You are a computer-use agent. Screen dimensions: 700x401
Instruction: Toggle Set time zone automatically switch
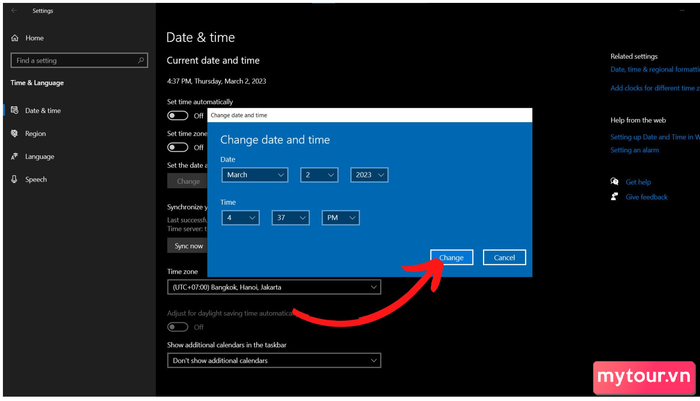178,147
